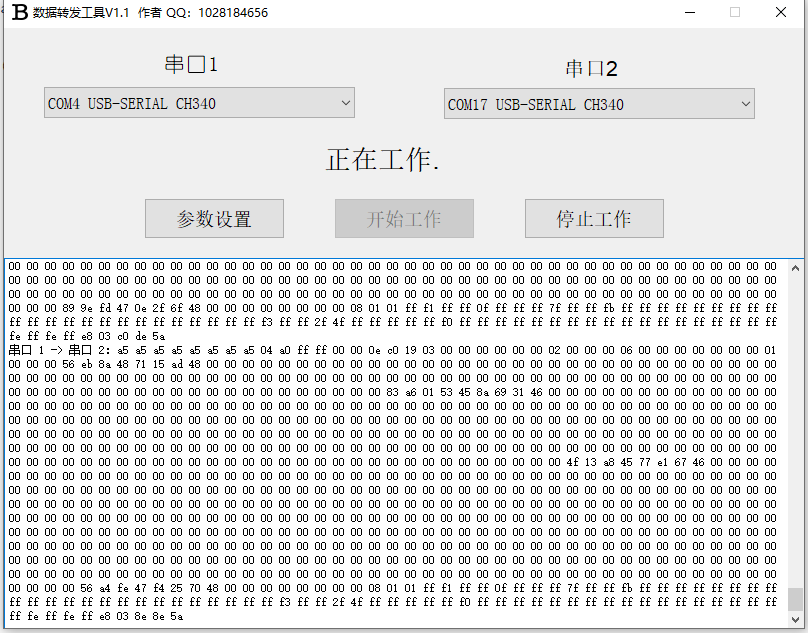This screenshot has height=633, width=808.
Task: Click the working status text 正在工作
Action: coord(383,161)
